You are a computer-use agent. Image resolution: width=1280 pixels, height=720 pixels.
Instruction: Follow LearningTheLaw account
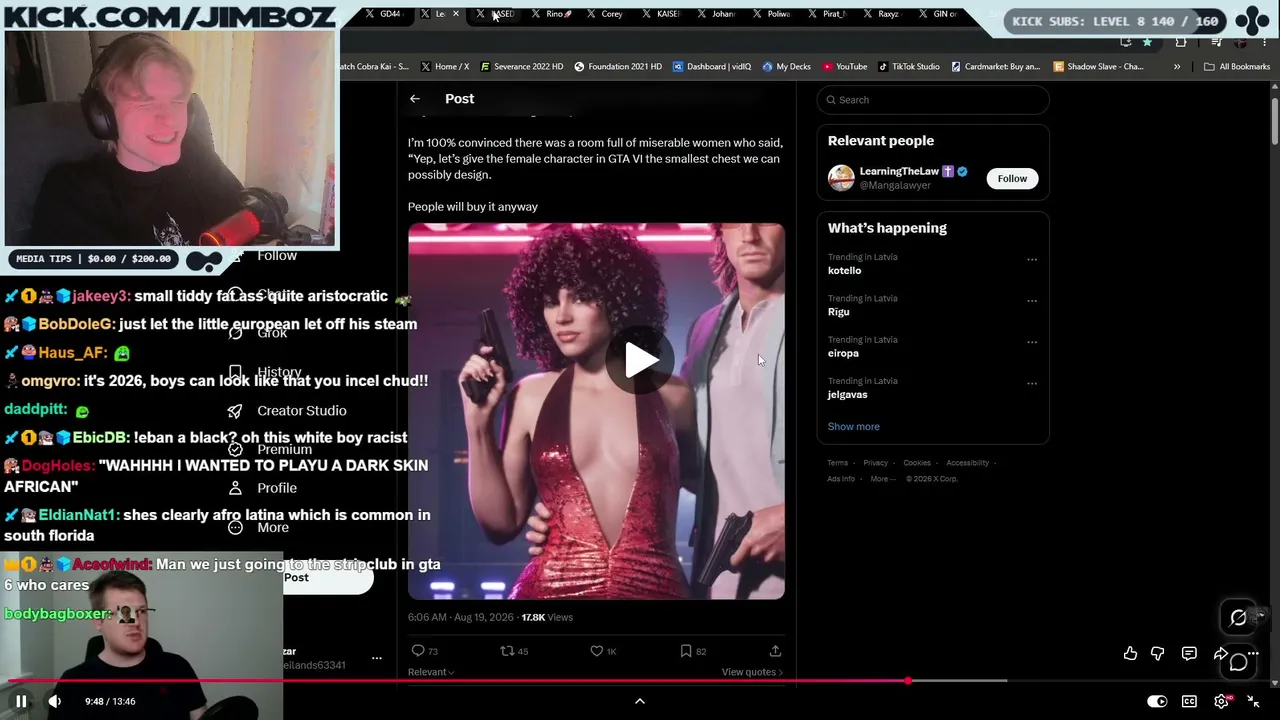1012,178
